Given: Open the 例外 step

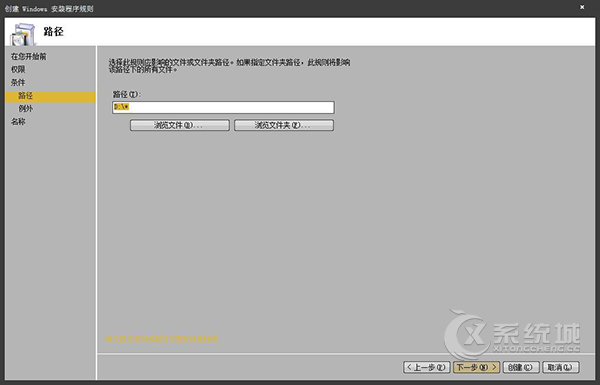Looking at the screenshot, I should pos(26,109).
